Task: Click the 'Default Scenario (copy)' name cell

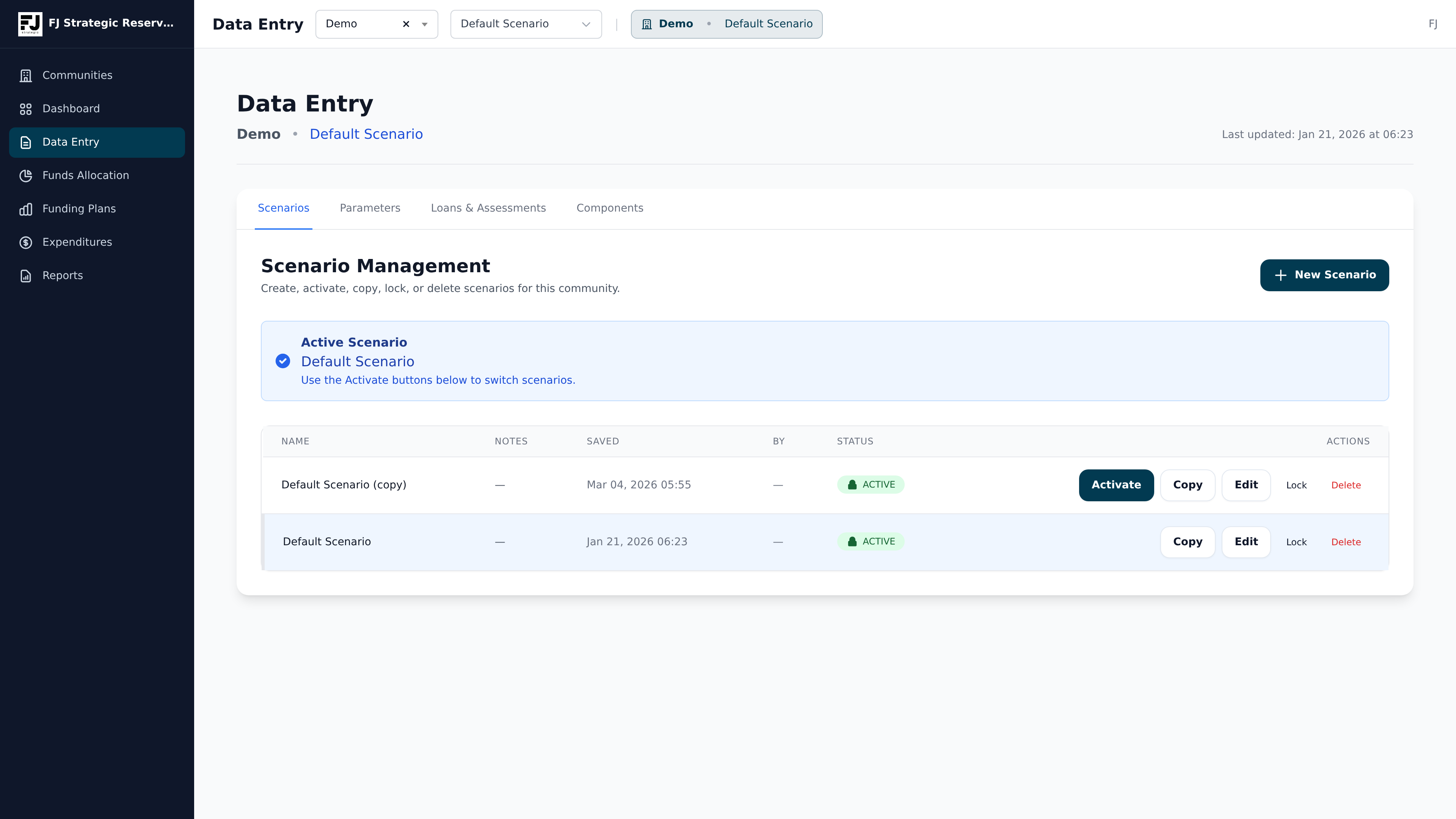Action: tap(344, 485)
